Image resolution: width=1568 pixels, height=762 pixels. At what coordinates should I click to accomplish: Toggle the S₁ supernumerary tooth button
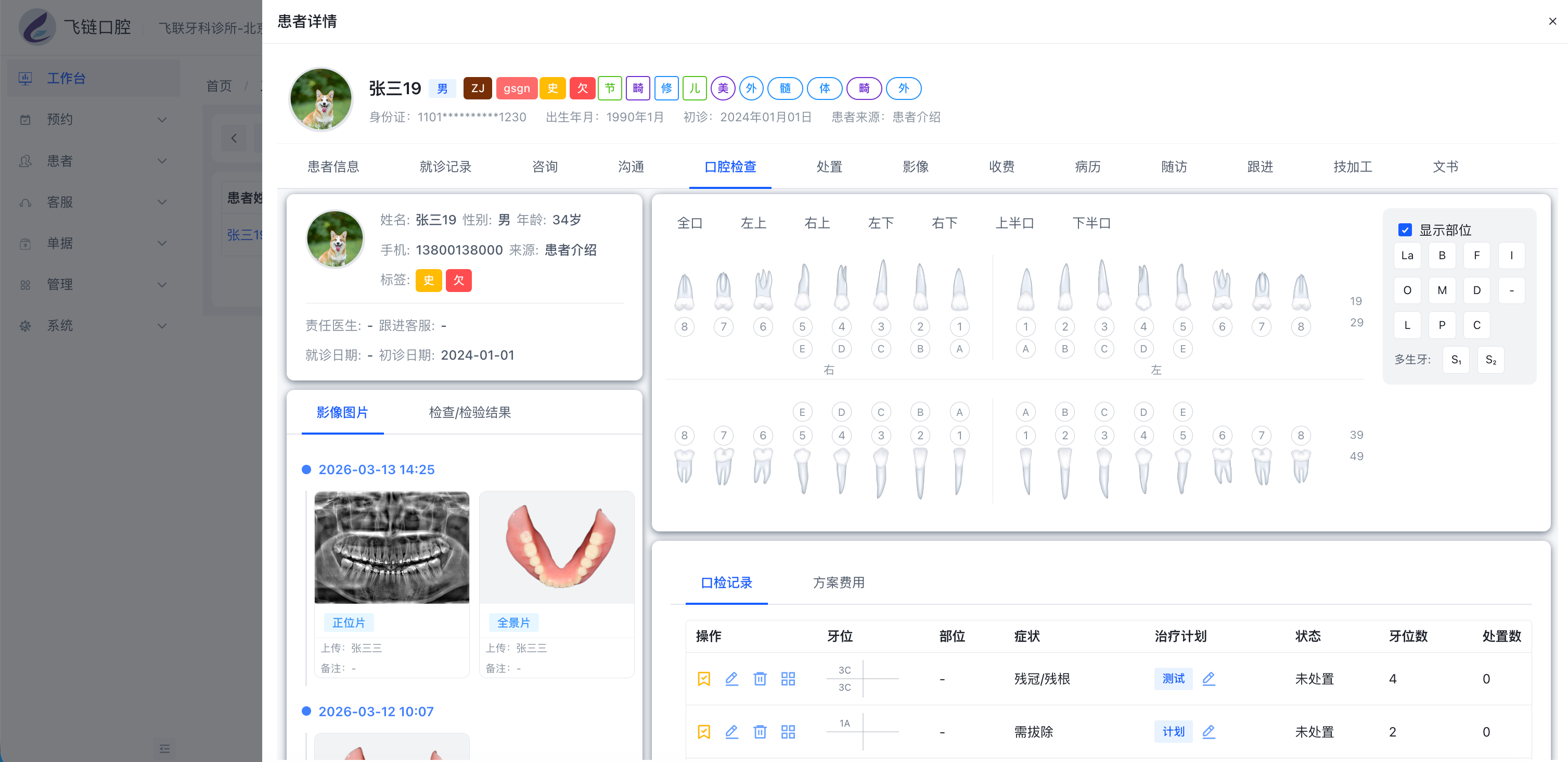pos(1456,360)
